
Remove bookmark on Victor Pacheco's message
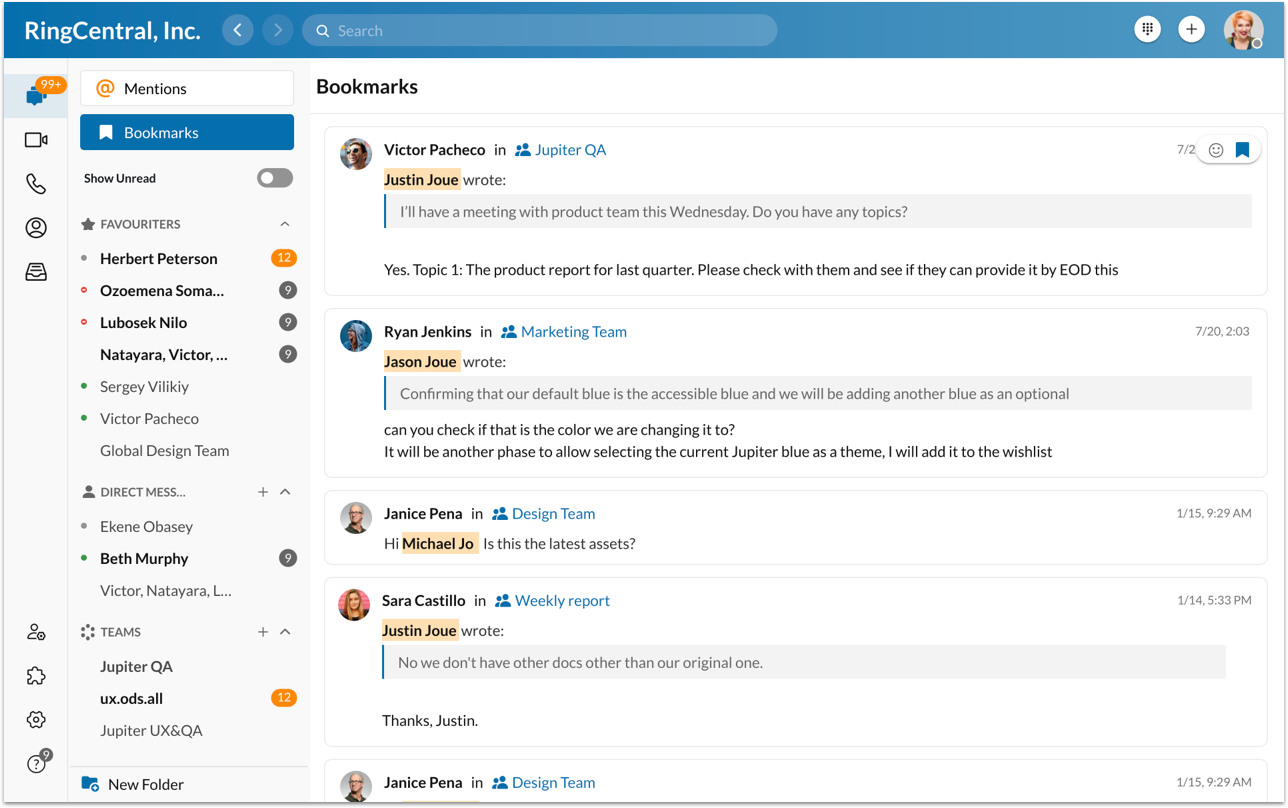coord(1242,150)
